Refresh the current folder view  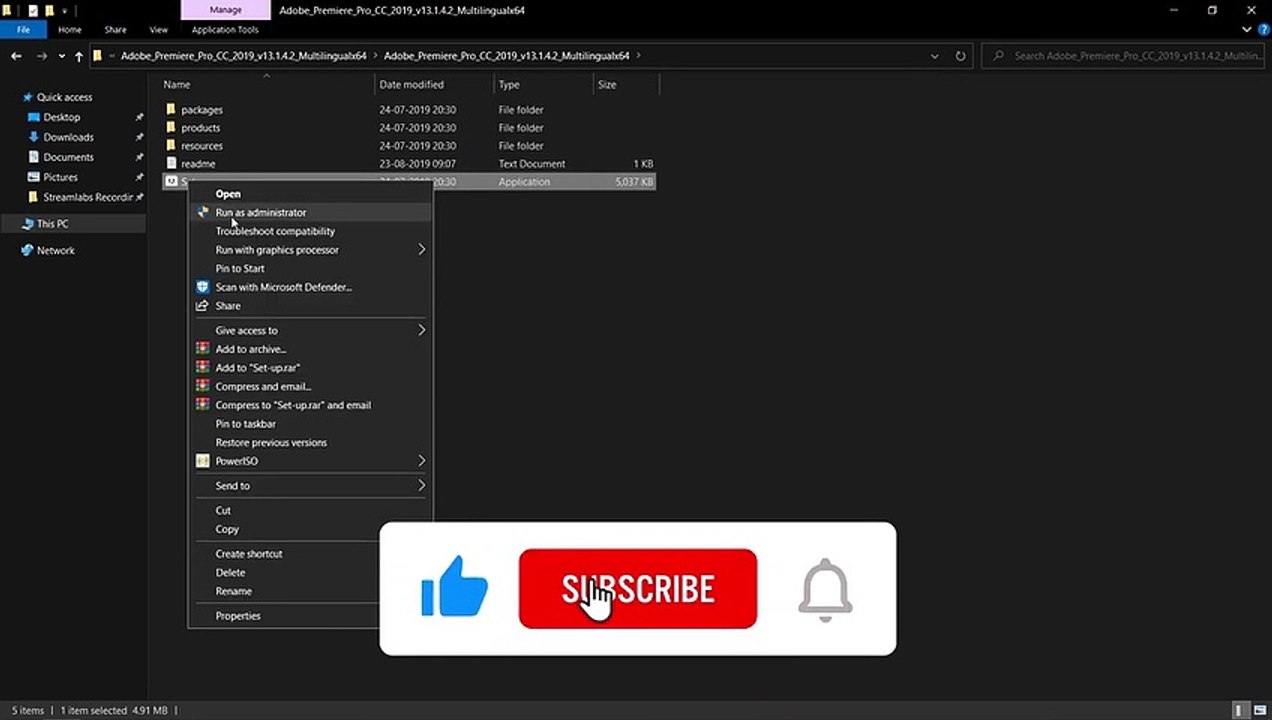pos(961,56)
